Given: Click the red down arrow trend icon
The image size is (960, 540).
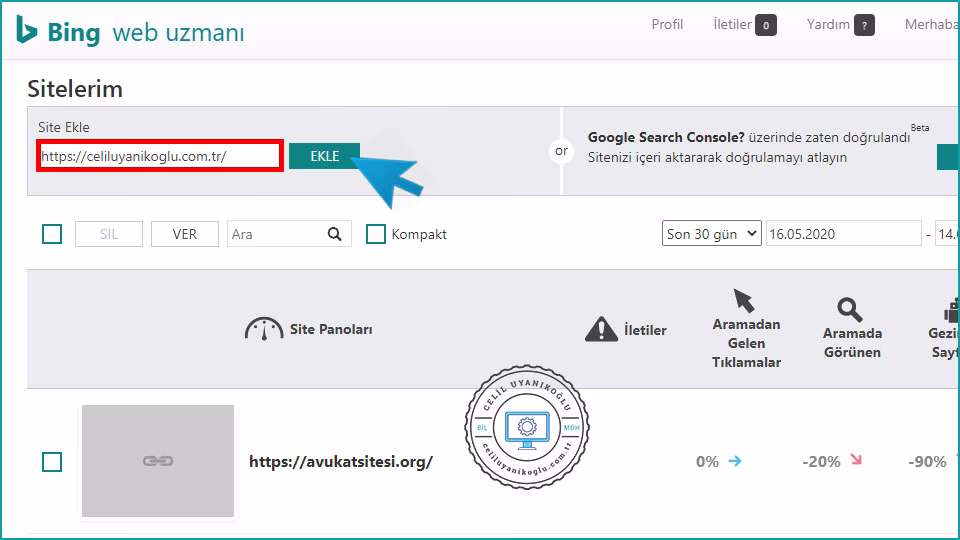Looking at the screenshot, I should tap(856, 460).
